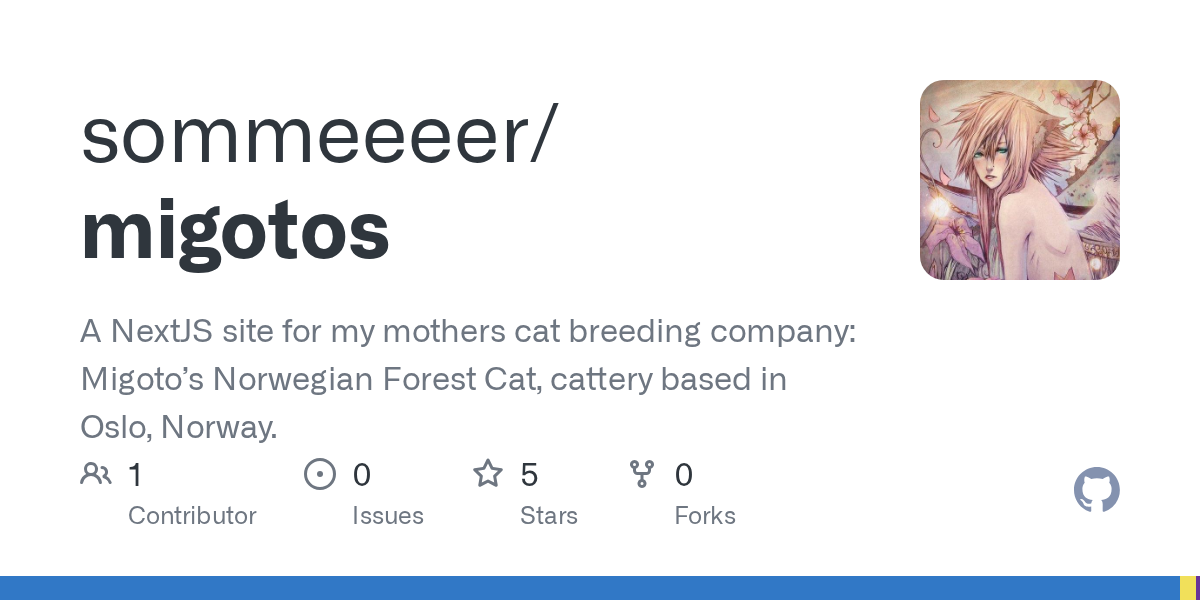Image resolution: width=1200 pixels, height=600 pixels.
Task: Click the issues count number 0
Action: [x=362, y=475]
